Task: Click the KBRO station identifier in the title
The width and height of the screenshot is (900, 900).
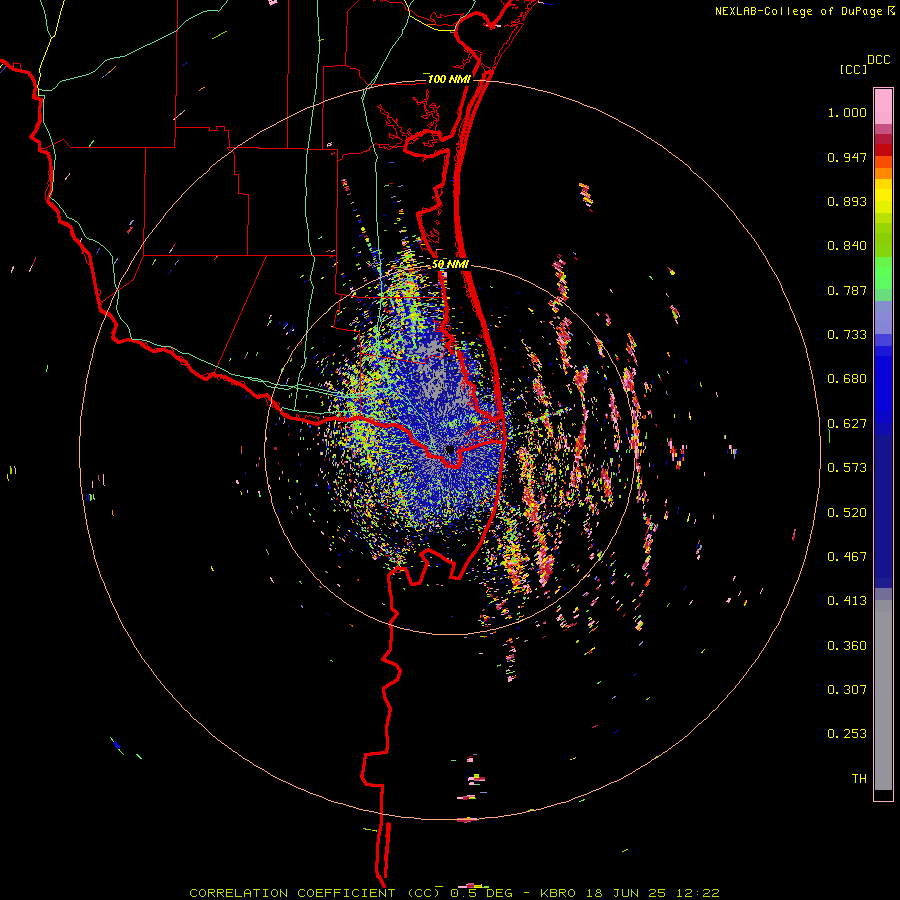Action: click(x=557, y=893)
